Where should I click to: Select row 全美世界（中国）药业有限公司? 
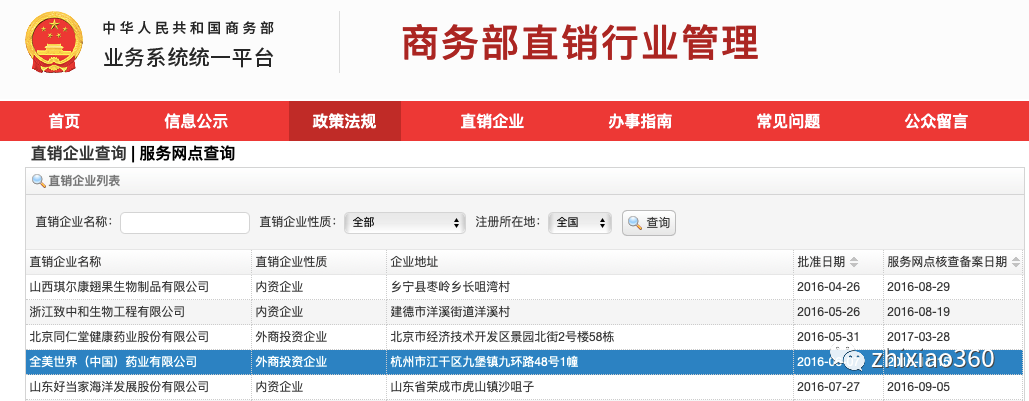pyautogui.click(x=524, y=362)
